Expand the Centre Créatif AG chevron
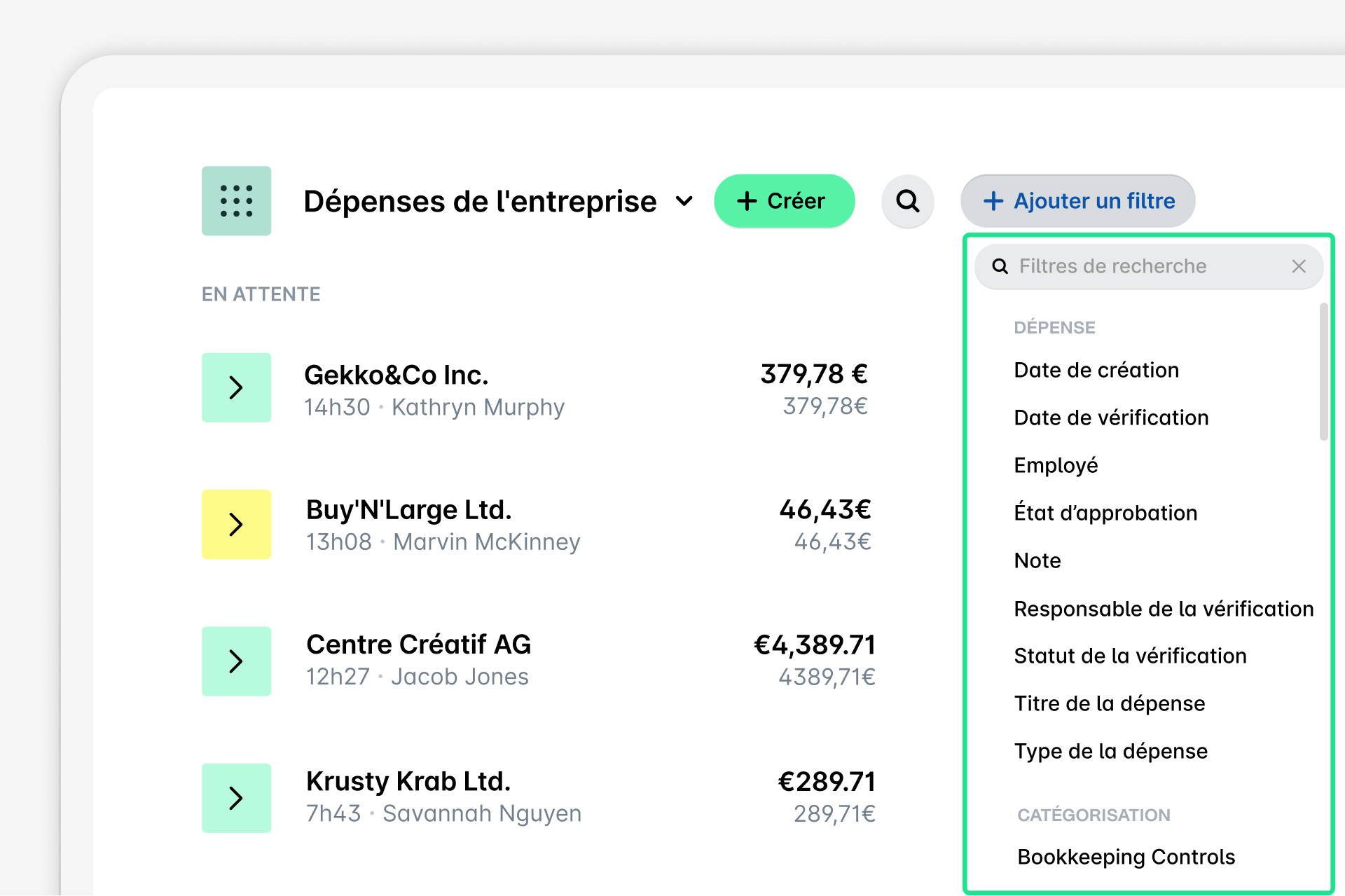 tap(236, 661)
